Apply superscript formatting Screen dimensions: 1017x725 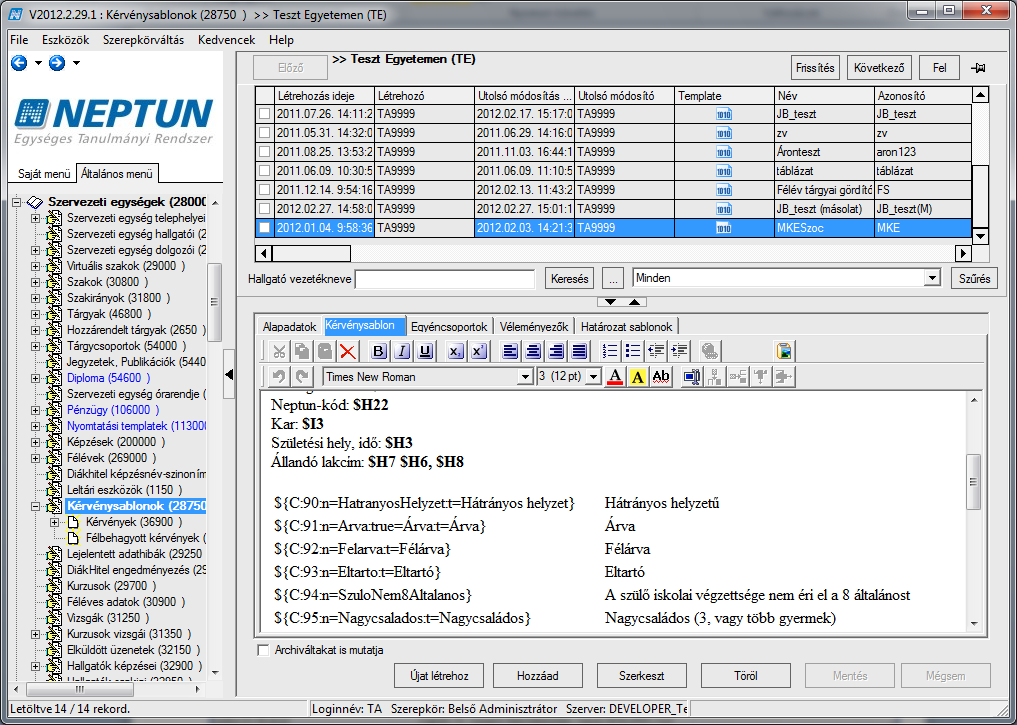click(x=479, y=351)
